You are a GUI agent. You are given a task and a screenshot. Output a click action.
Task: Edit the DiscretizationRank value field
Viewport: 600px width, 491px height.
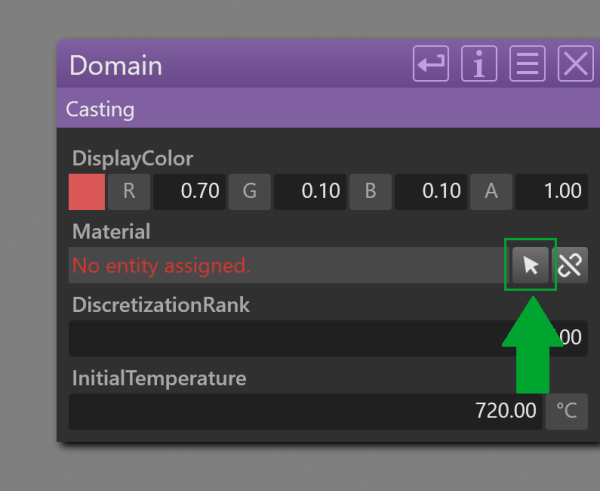[x=328, y=338]
